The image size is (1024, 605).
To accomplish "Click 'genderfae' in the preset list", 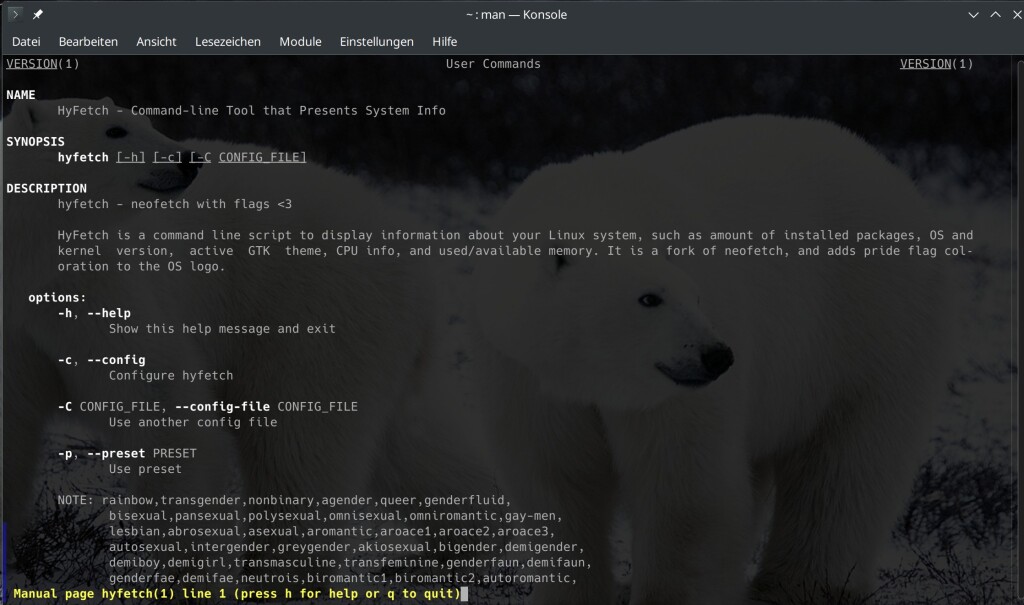I will [142, 578].
